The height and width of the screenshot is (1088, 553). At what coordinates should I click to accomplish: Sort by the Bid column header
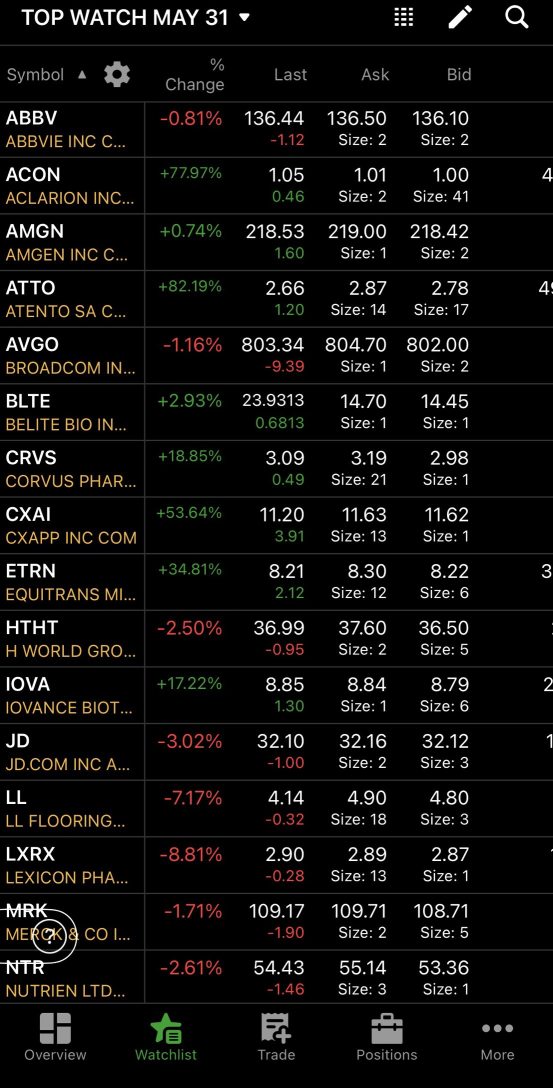click(x=459, y=74)
